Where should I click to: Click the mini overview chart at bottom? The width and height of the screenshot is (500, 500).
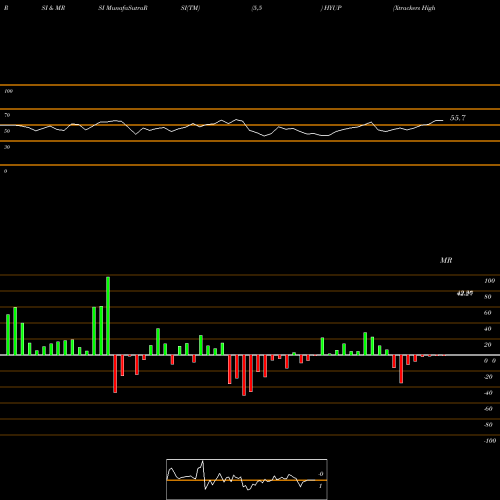247,479
